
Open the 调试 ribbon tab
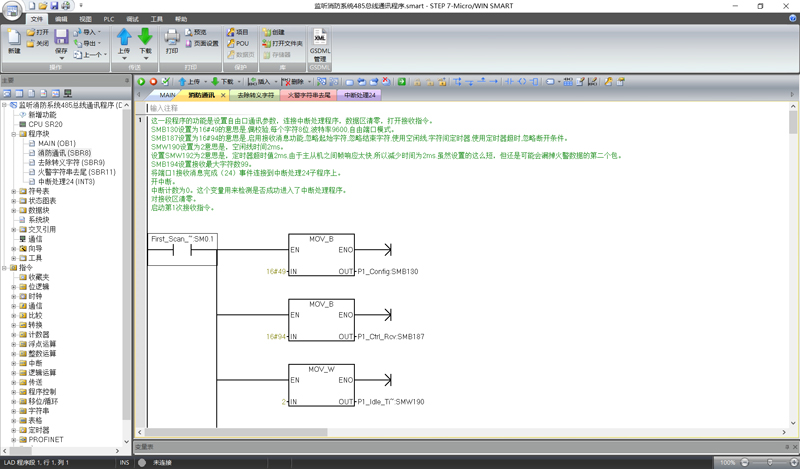(x=133, y=19)
